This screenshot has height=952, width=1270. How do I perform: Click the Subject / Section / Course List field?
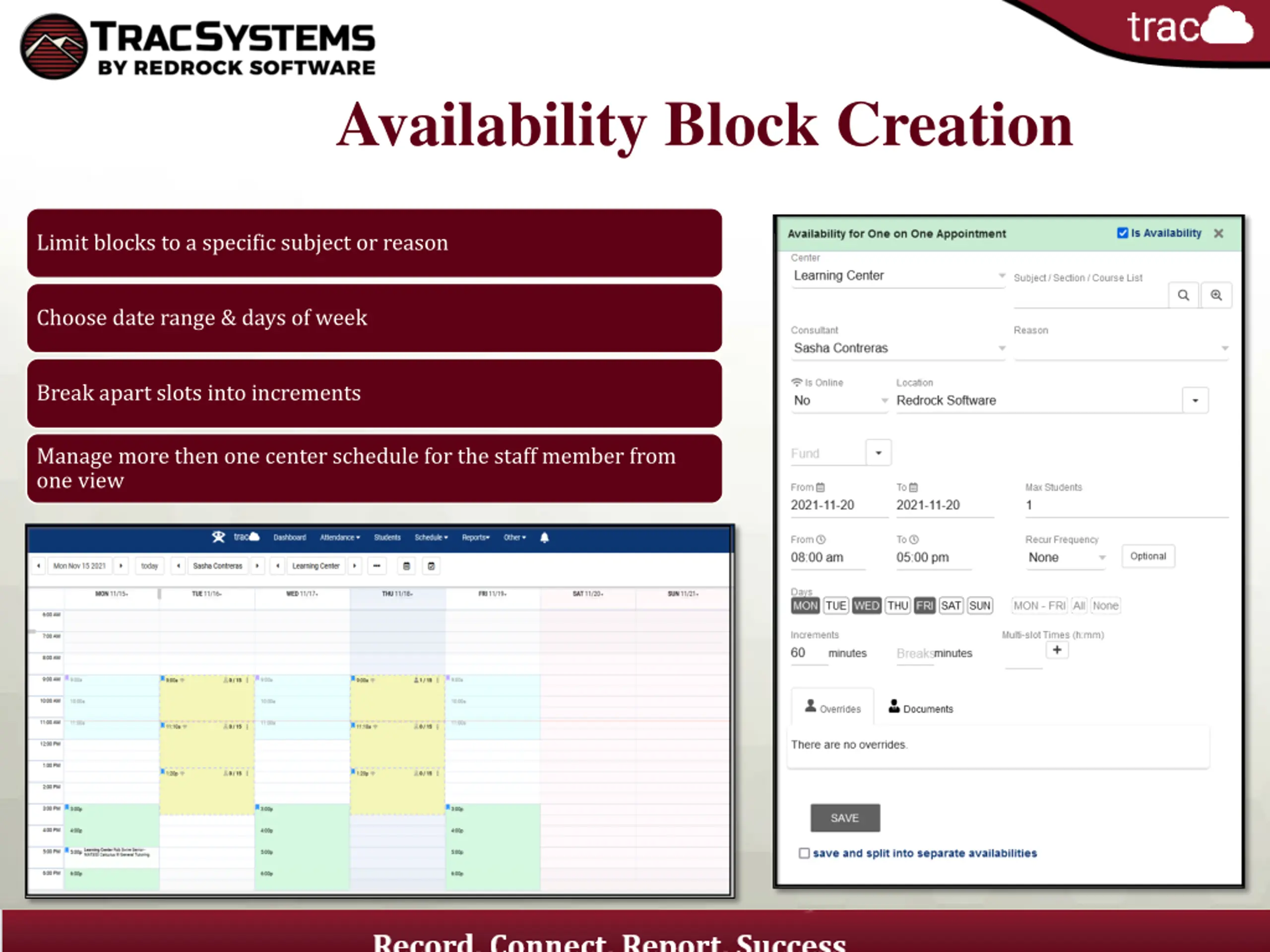[x=1091, y=296]
